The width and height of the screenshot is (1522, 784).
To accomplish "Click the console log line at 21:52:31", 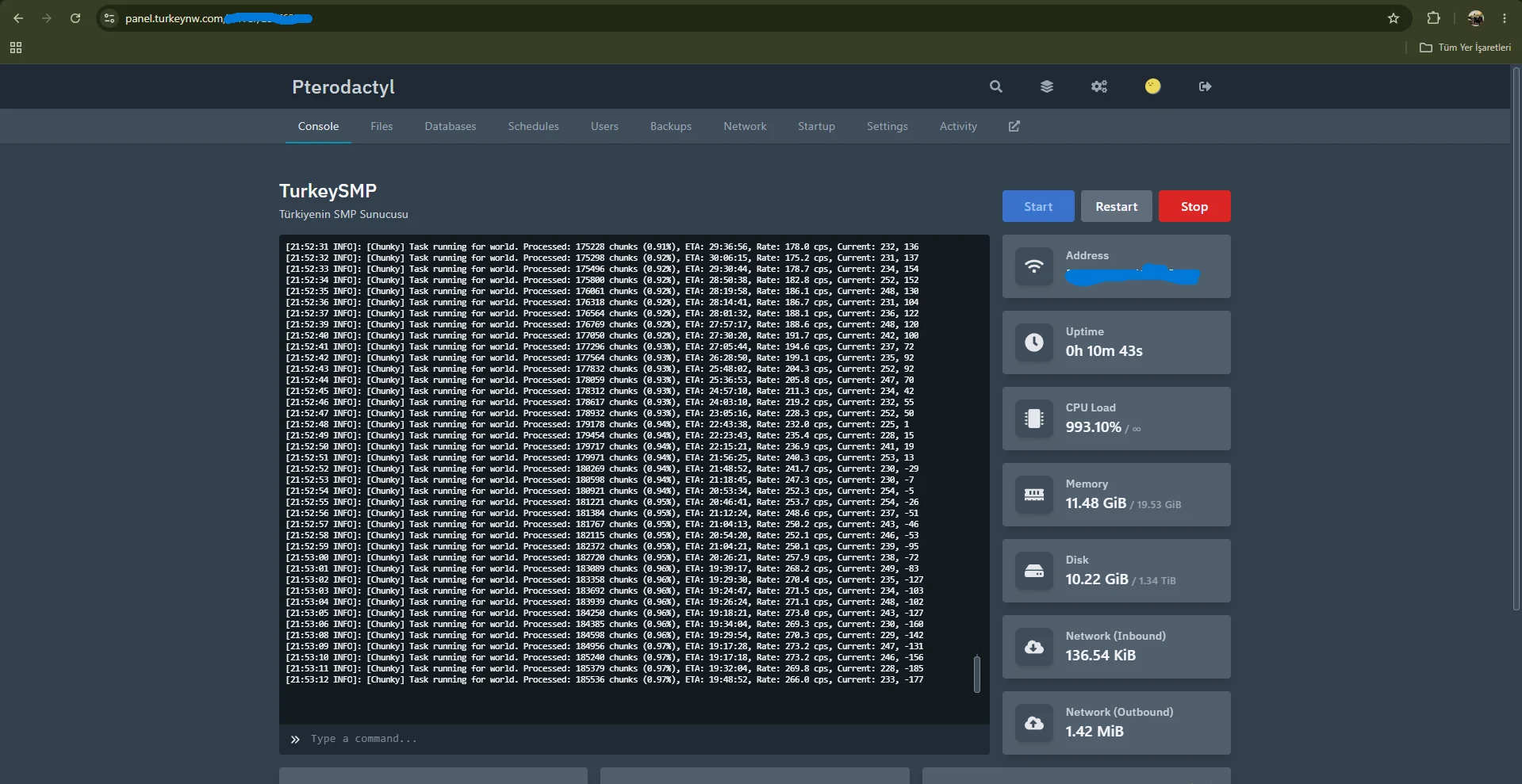I will tap(602, 247).
